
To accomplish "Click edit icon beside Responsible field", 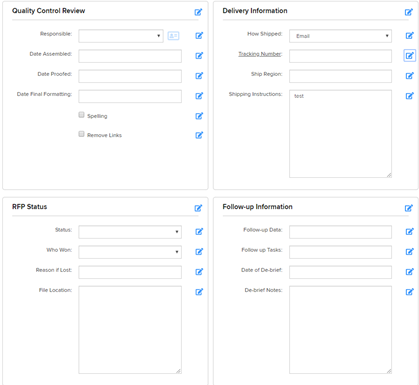I will coord(199,36).
